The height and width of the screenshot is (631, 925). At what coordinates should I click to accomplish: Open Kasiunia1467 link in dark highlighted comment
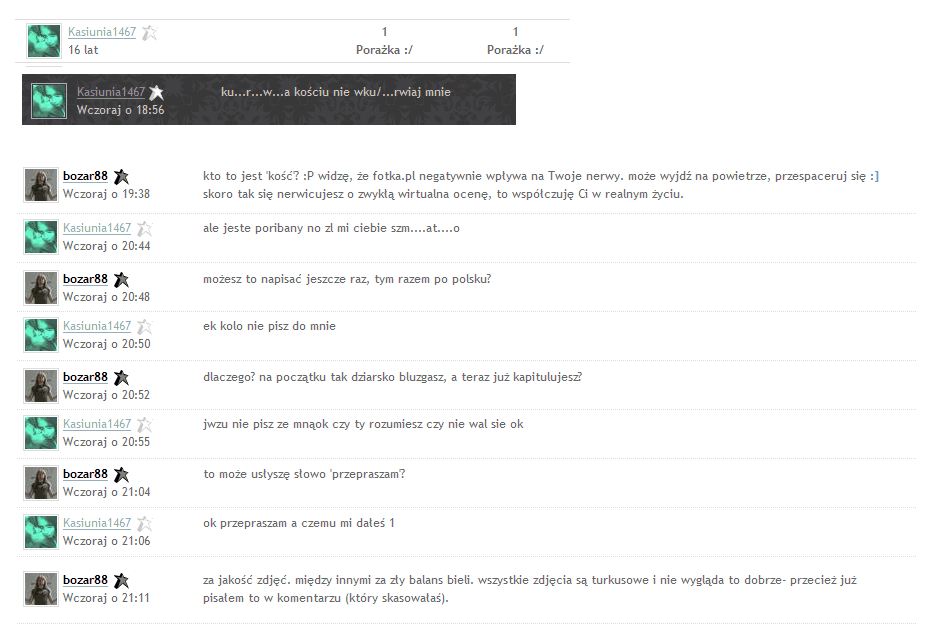111,92
